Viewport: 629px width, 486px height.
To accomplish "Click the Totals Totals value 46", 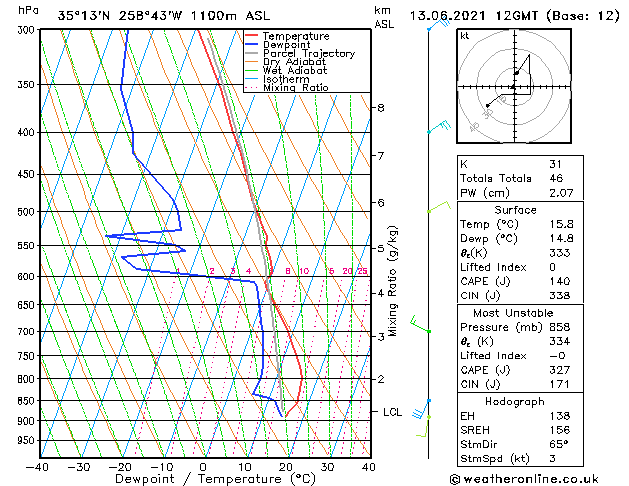I will [x=556, y=178].
